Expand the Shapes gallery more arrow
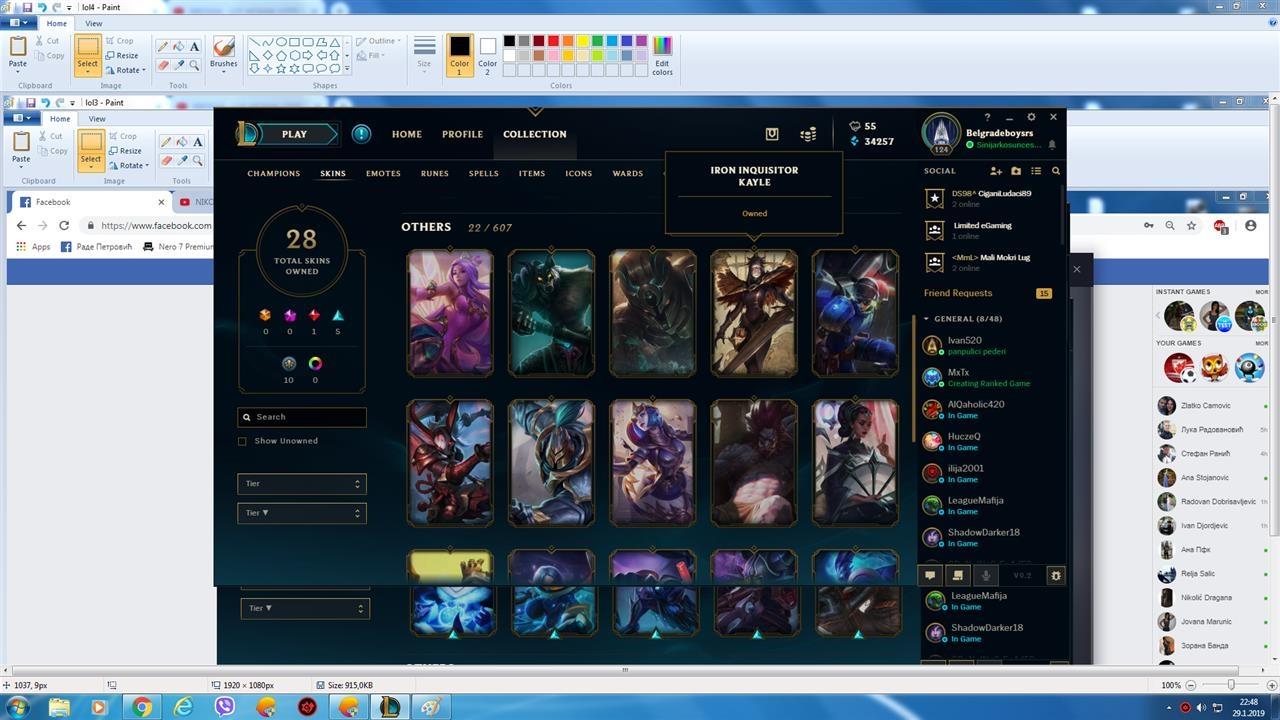1280x720 pixels. click(x=347, y=69)
